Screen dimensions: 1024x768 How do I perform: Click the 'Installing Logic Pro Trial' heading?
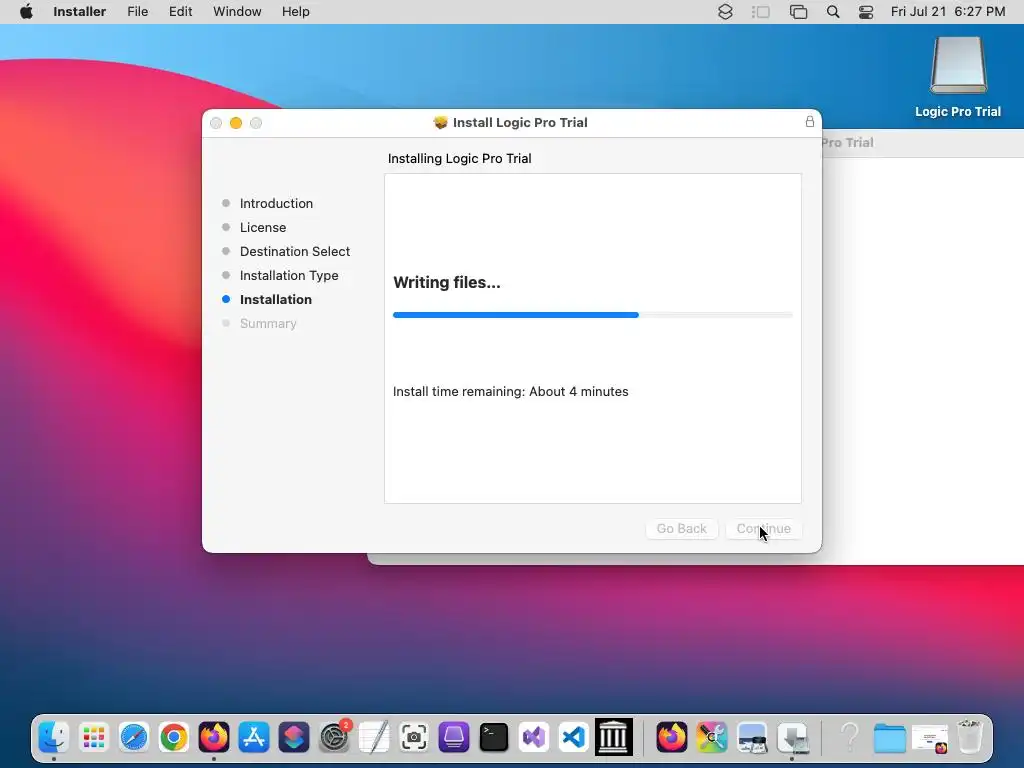[460, 158]
